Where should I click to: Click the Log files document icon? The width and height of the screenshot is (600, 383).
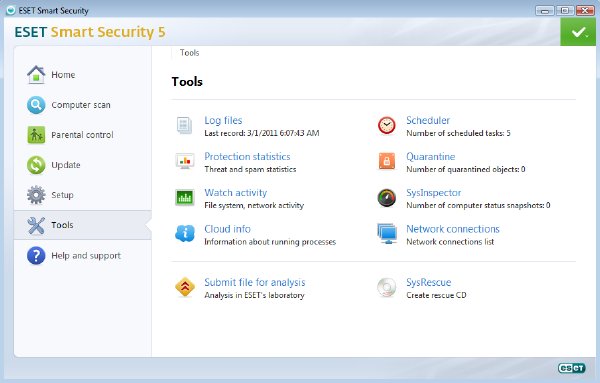pos(184,125)
